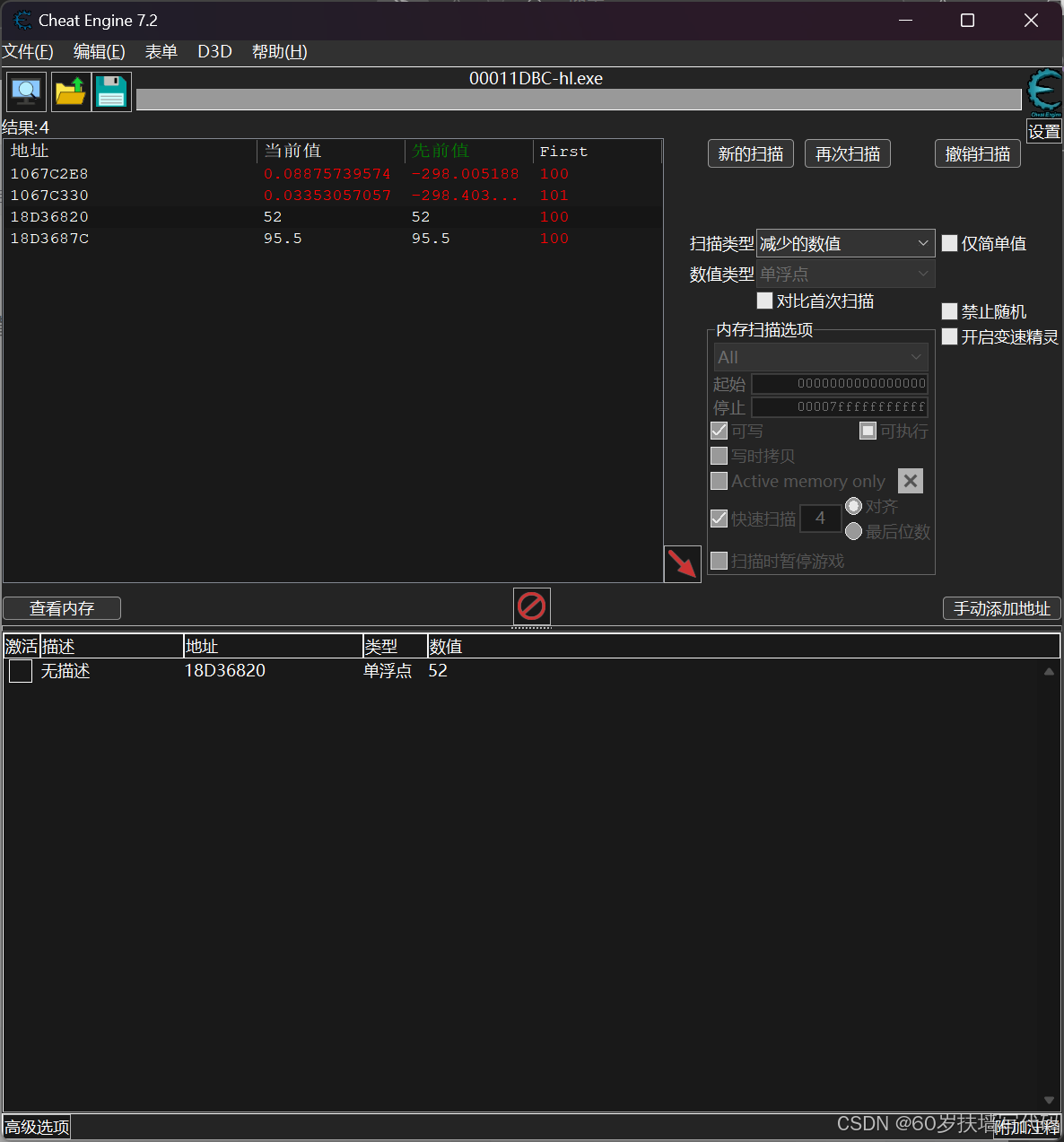Toggle the 快速扫描 checkbox

click(x=719, y=519)
